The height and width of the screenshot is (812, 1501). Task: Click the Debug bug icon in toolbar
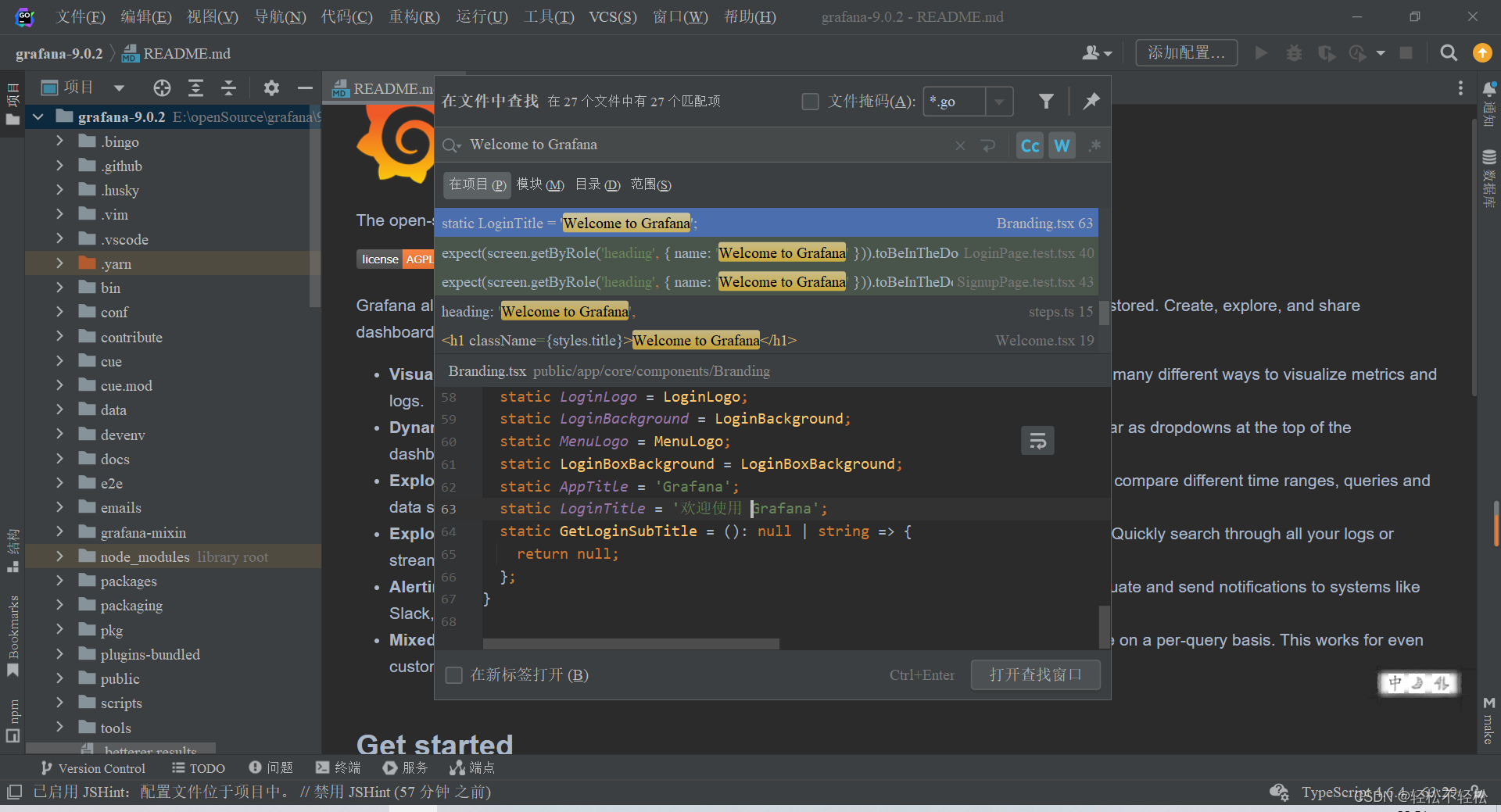tap(1294, 53)
